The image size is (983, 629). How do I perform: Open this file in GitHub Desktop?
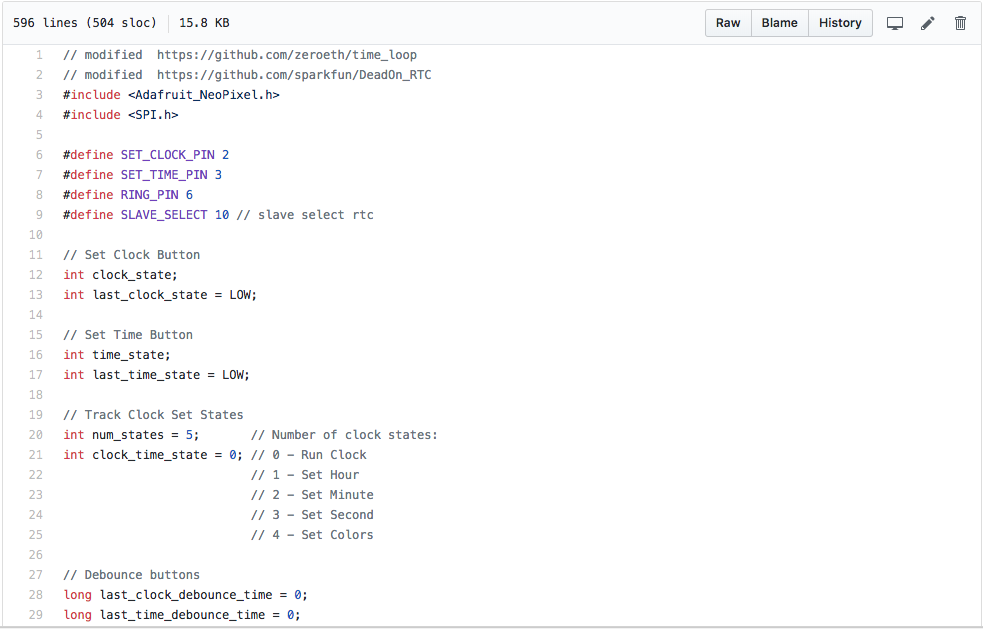pyautogui.click(x=894, y=22)
